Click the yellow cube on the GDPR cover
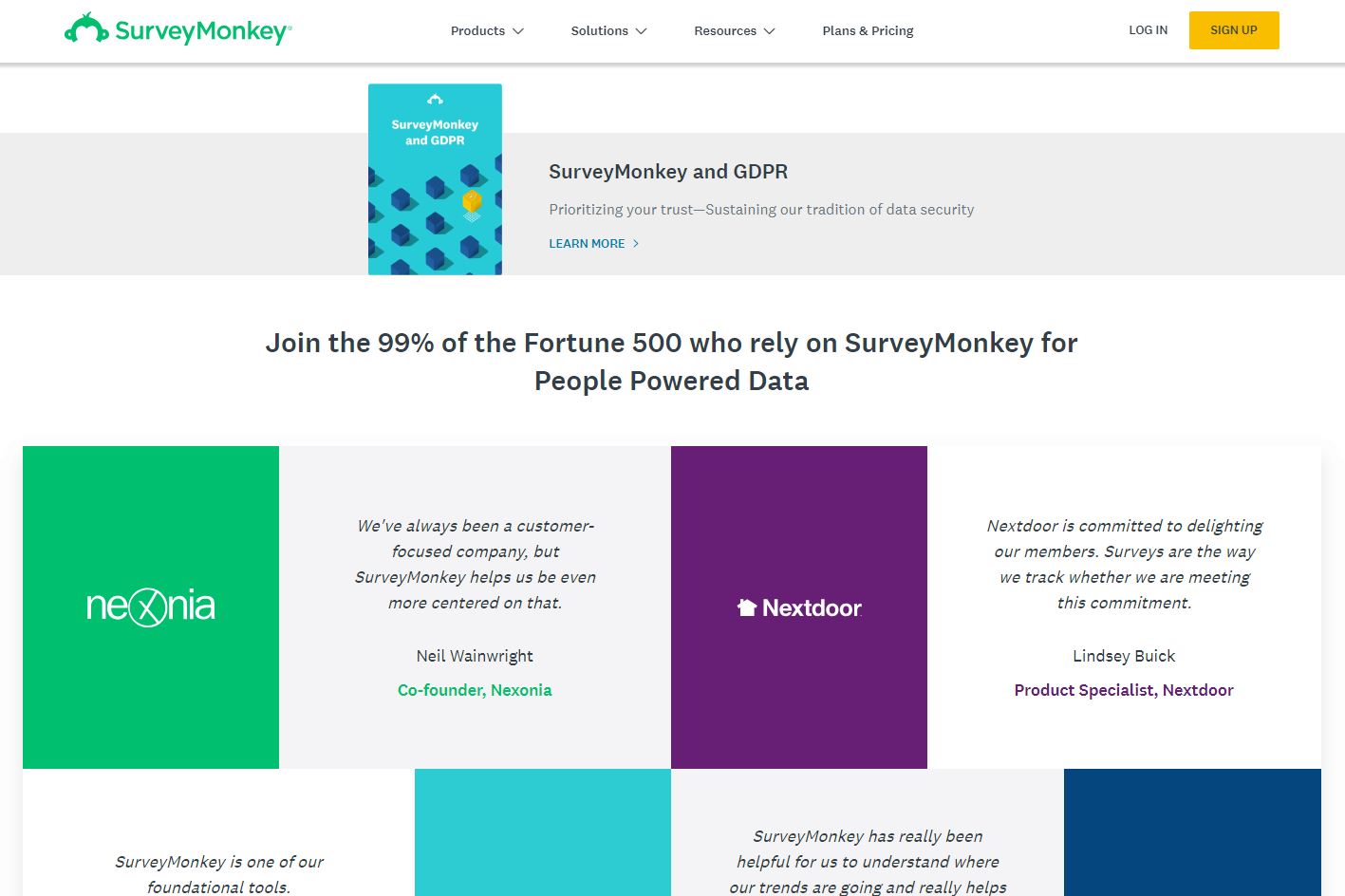Viewport: 1345px width, 896px height. pos(472,202)
